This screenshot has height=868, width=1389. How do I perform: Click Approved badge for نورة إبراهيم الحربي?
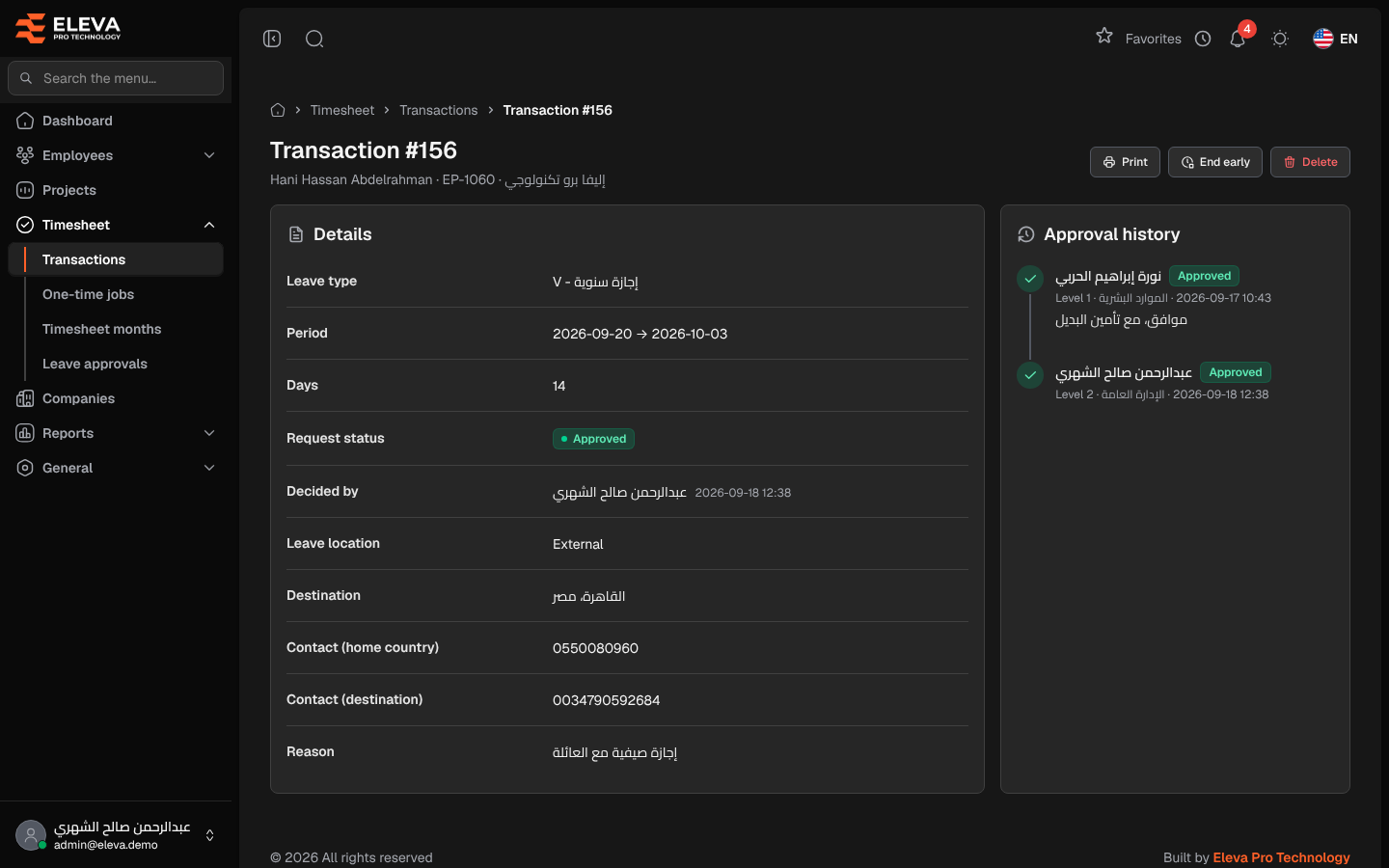tap(1204, 276)
